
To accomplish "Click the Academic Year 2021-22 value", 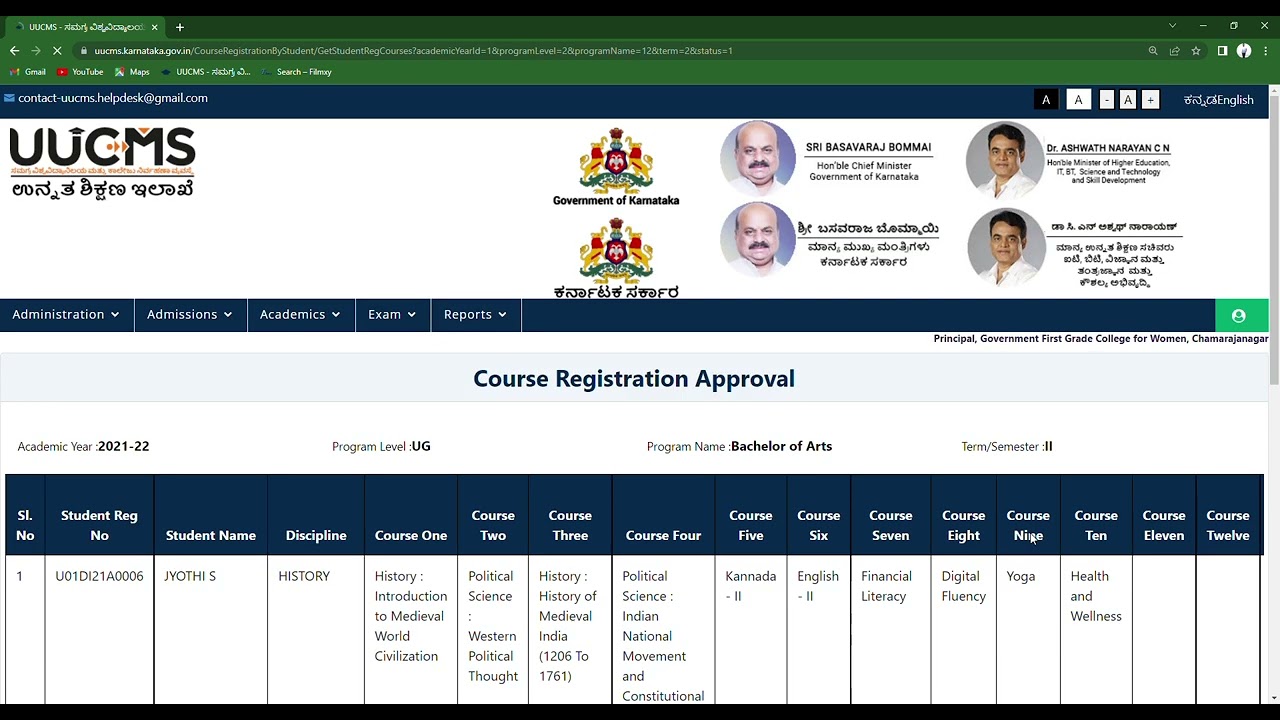I will (x=123, y=446).
